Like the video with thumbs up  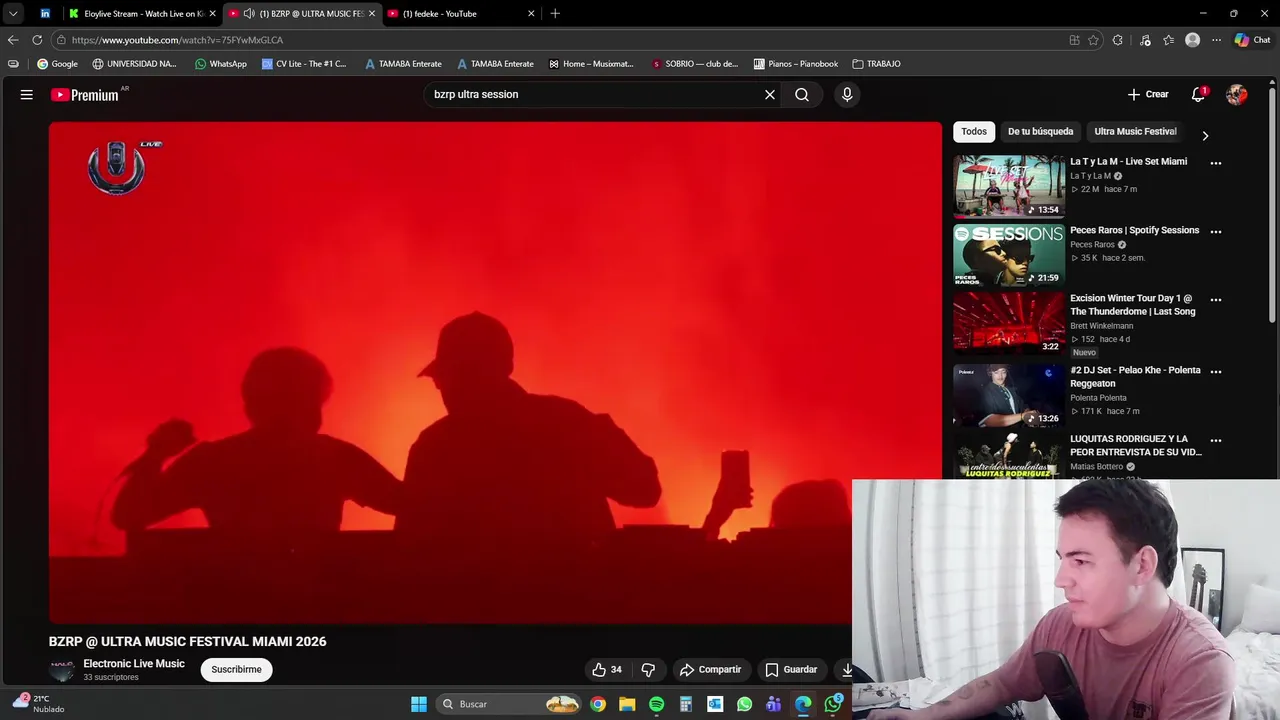pos(608,669)
